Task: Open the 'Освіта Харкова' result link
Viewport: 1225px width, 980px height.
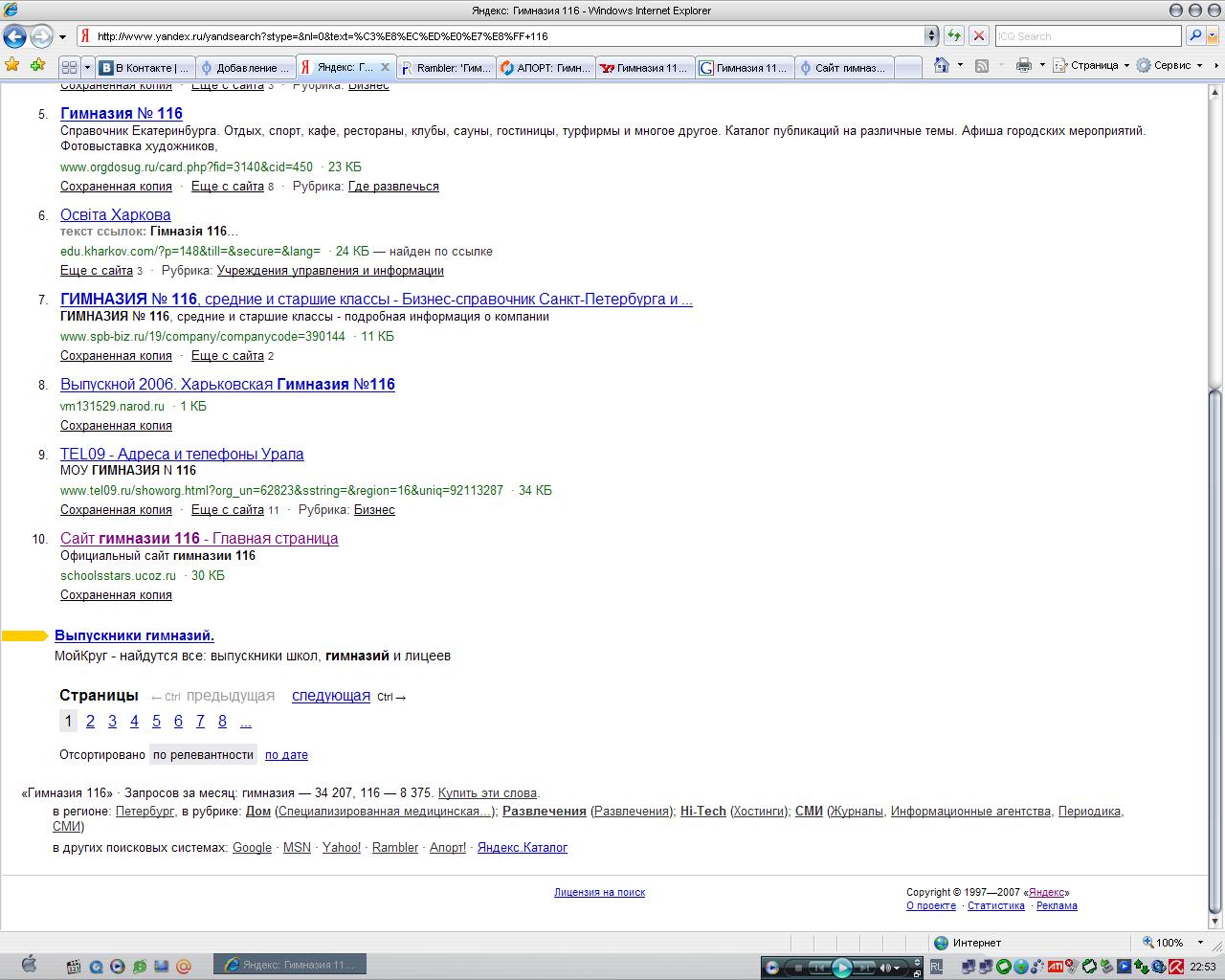Action: click(116, 214)
